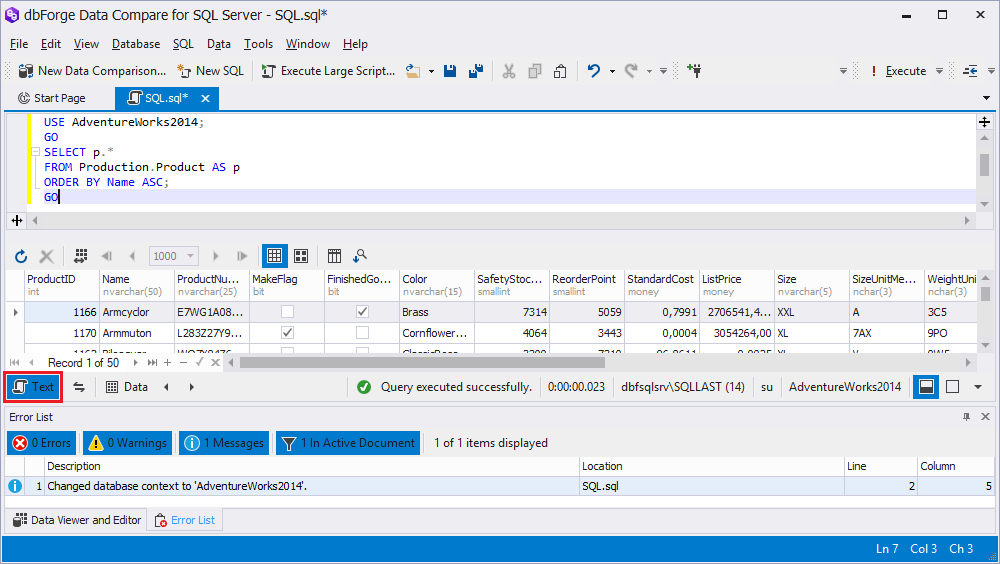Collapse the SELECT statement outline region

35,152
